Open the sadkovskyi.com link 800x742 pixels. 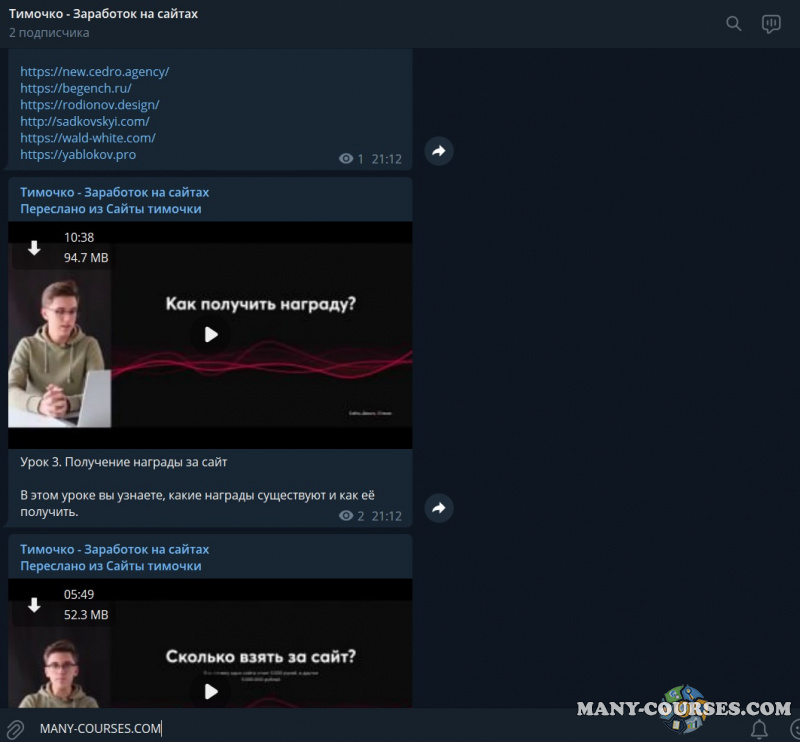(85, 121)
